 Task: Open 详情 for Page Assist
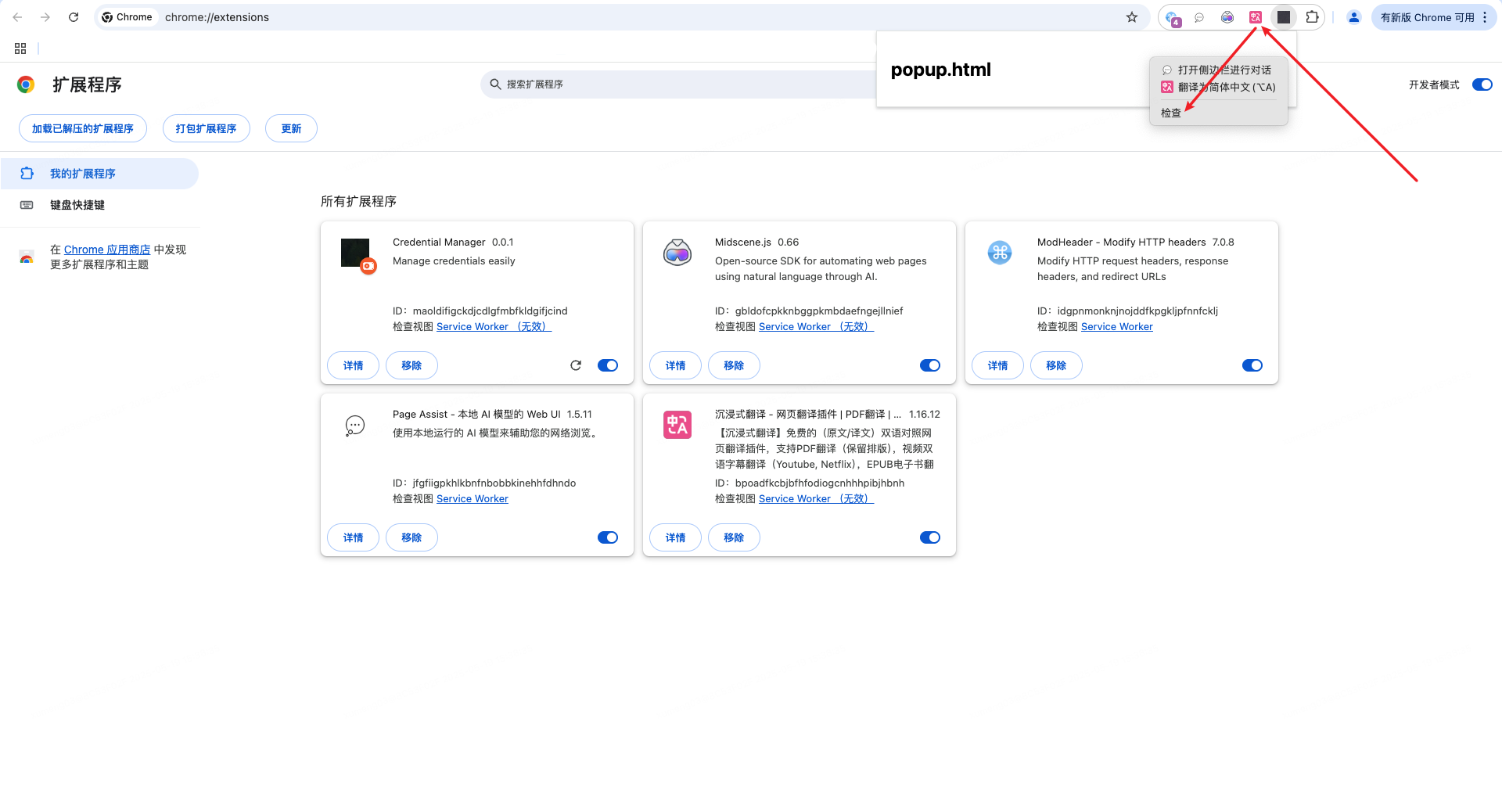(353, 537)
